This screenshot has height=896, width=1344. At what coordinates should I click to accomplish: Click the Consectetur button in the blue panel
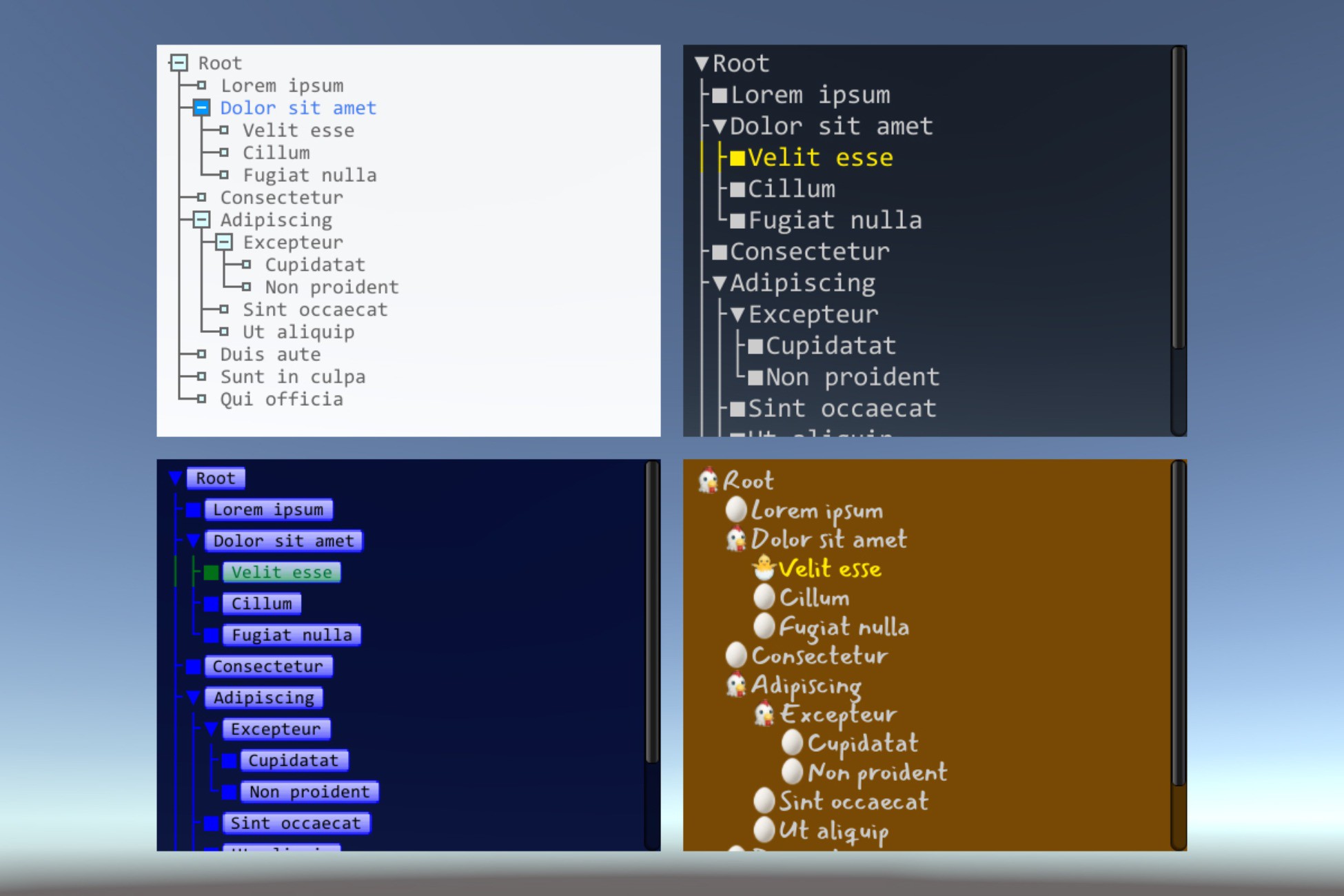click(x=268, y=666)
